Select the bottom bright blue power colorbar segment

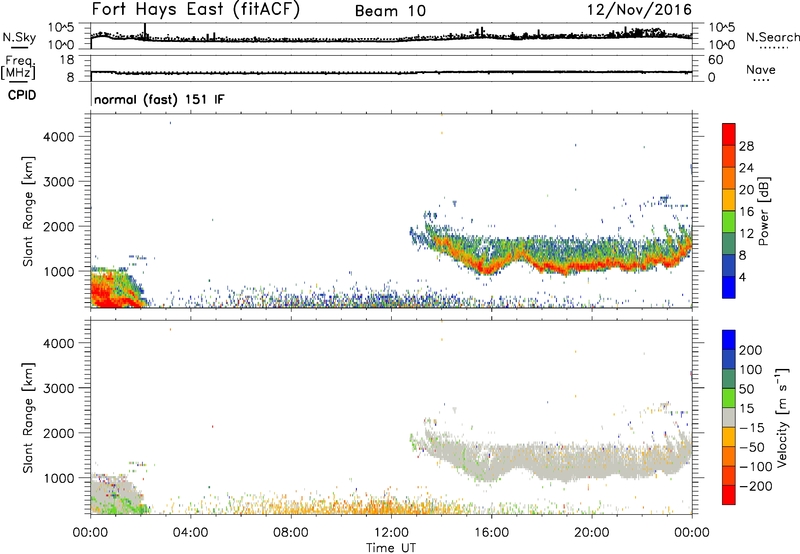tap(729, 288)
